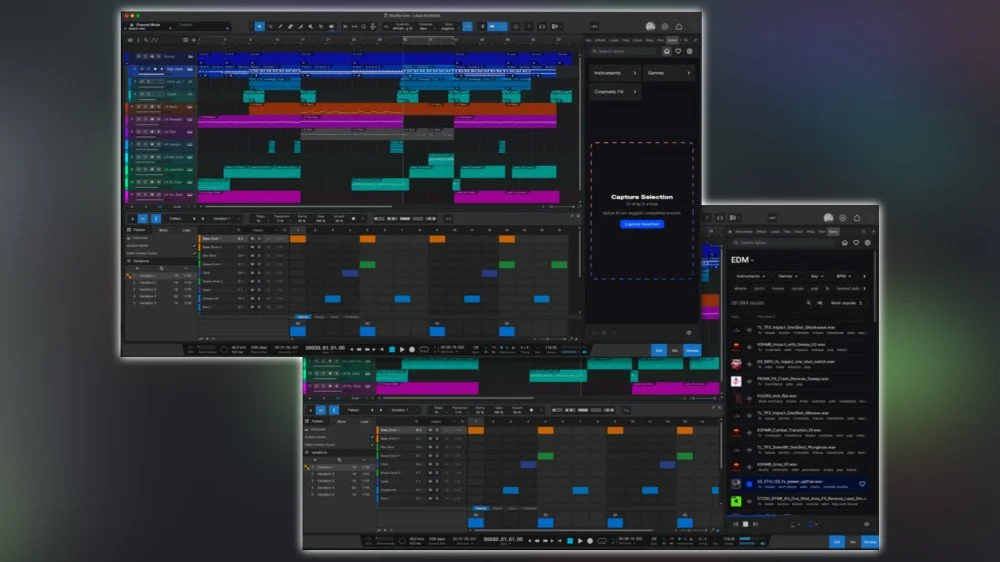The width and height of the screenshot is (1000, 562).
Task: Adjust the first step's velocity bar in top-left editor
Action: tap(298, 330)
